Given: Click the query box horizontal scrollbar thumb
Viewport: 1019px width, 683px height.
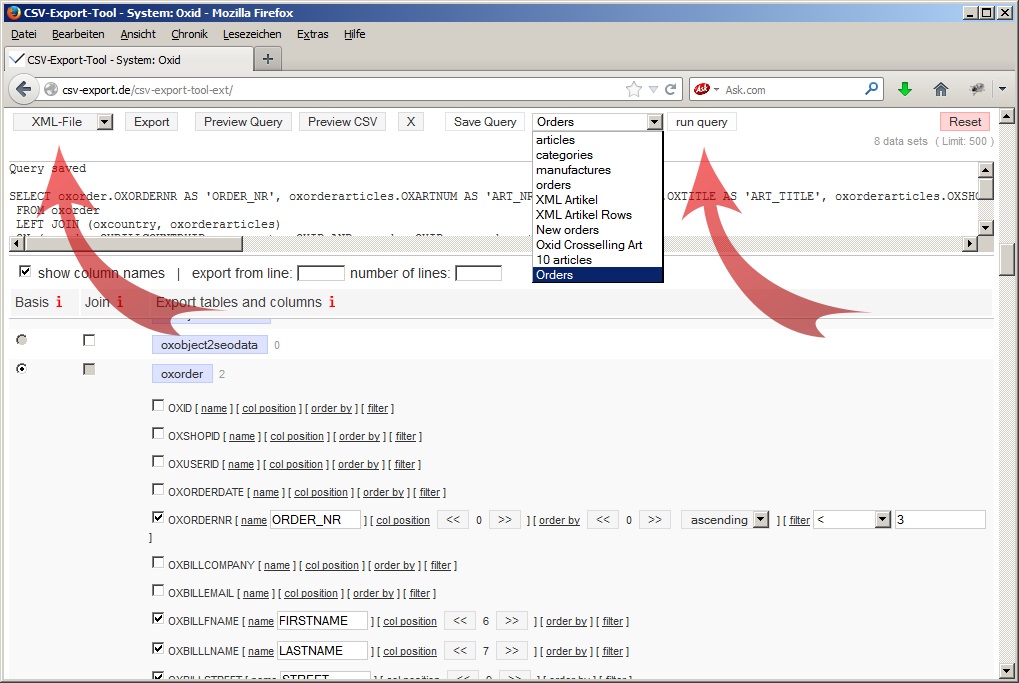Looking at the screenshot, I should point(133,244).
